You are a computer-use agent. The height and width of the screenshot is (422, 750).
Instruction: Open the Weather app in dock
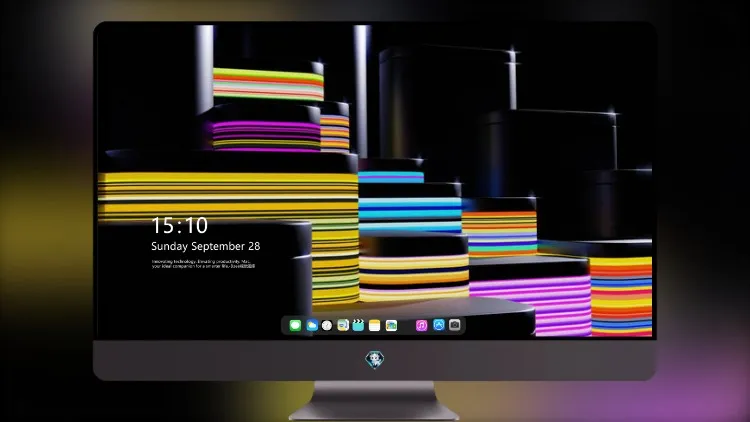[311, 325]
